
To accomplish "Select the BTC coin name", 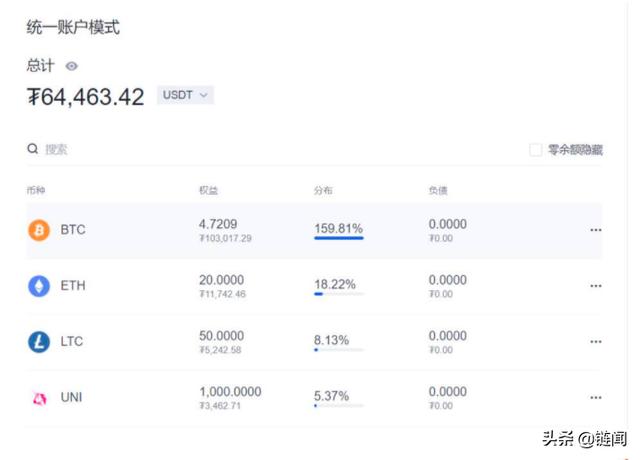I will 73,230.
